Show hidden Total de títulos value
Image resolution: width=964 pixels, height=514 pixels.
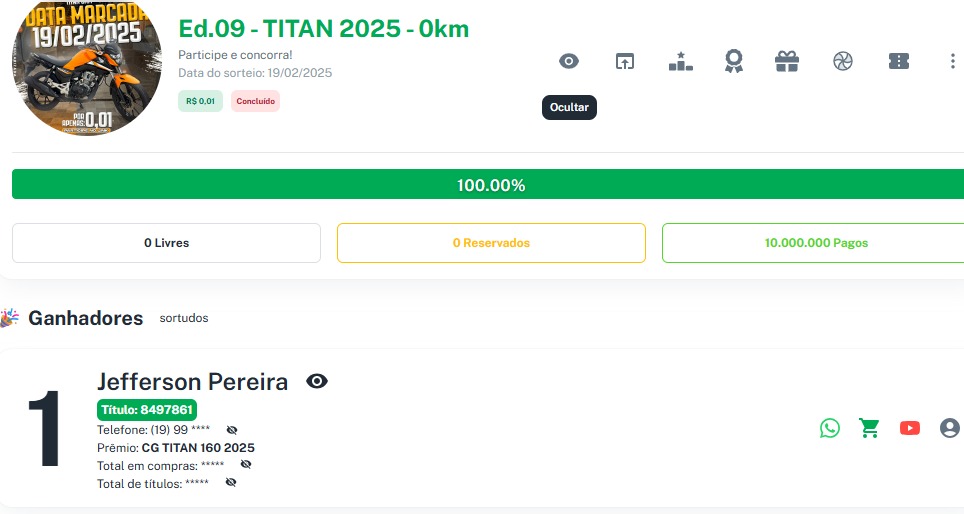pos(231,483)
